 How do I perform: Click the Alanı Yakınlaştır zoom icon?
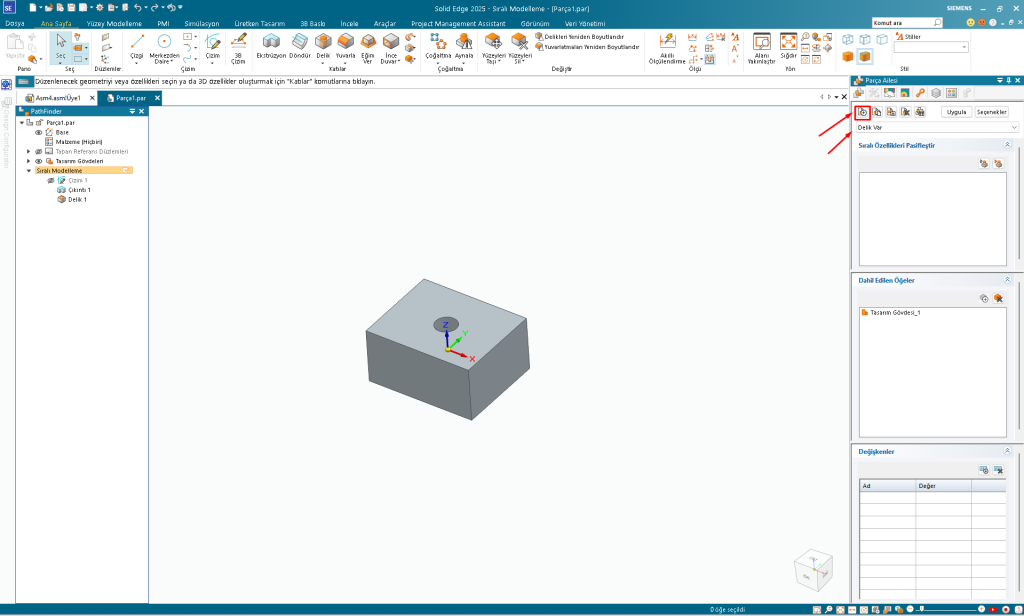point(762,44)
